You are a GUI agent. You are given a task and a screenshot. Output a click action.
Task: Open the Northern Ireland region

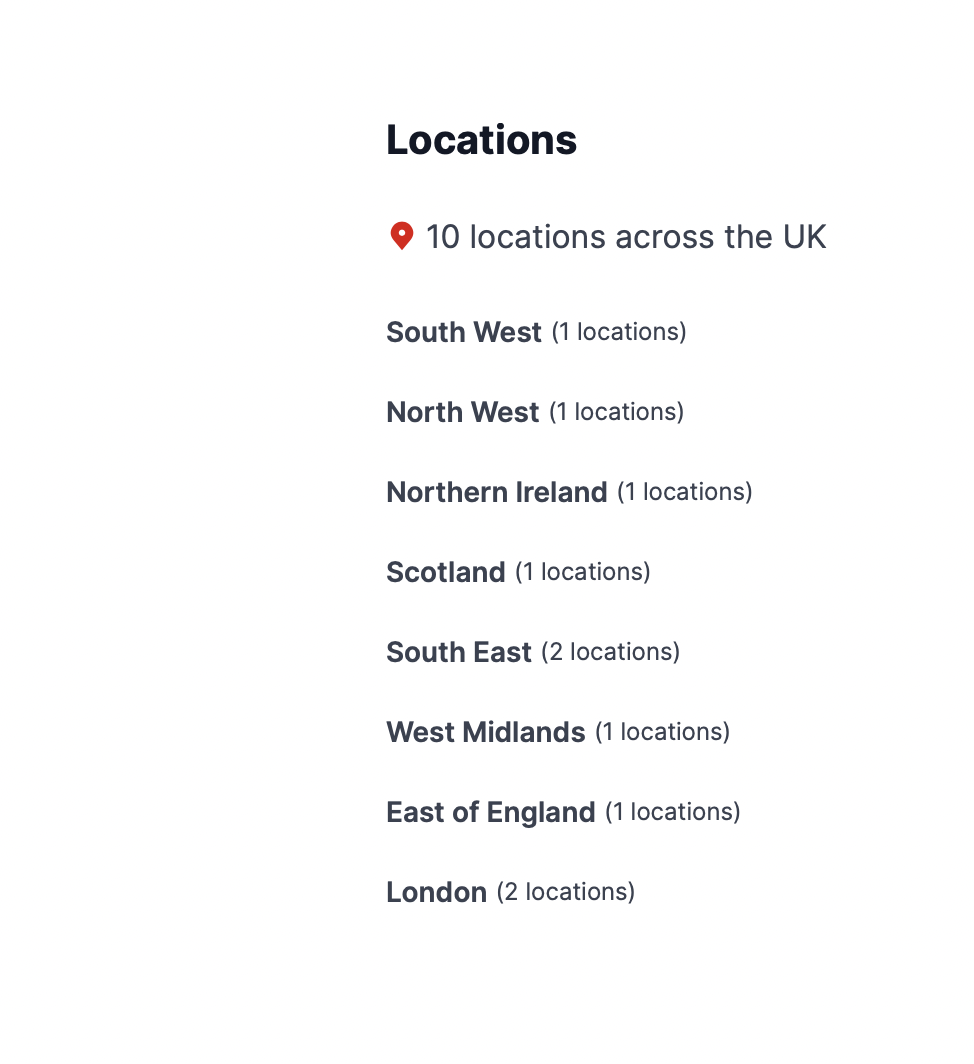496,492
